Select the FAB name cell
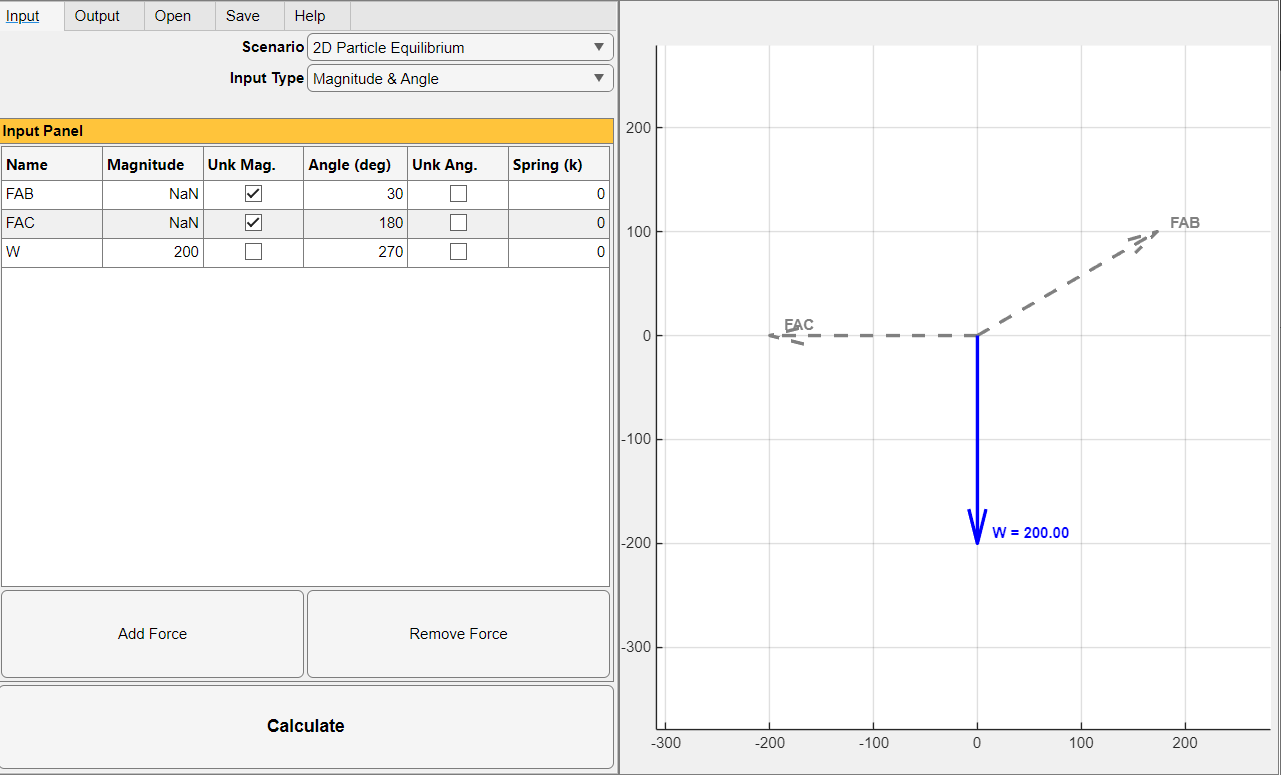This screenshot has width=1281, height=775. coord(52,194)
